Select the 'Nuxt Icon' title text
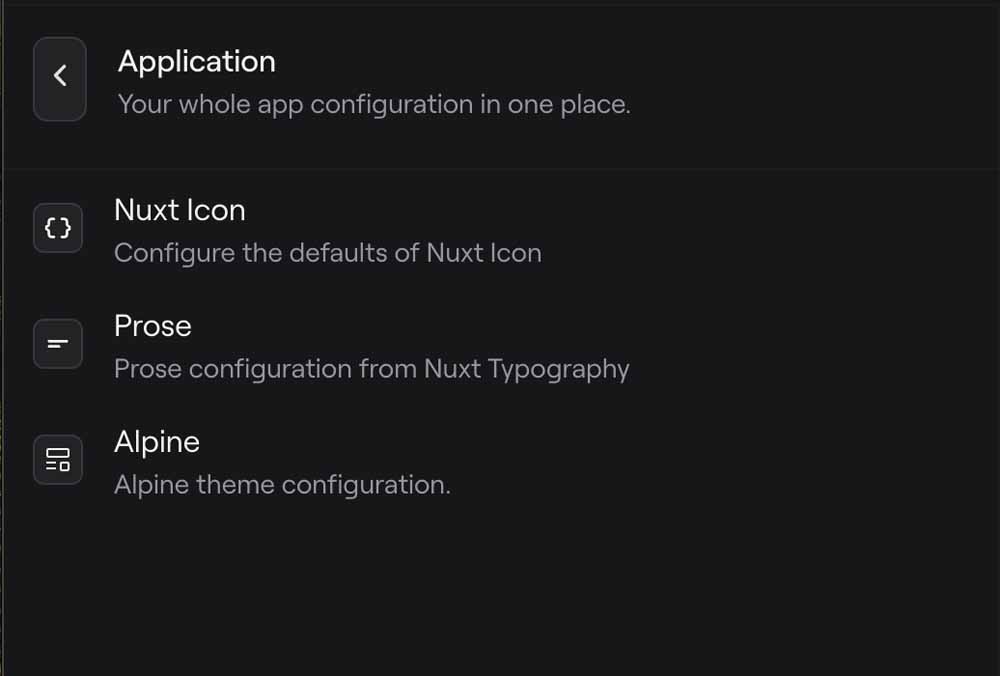The image size is (1000, 676). [x=180, y=211]
